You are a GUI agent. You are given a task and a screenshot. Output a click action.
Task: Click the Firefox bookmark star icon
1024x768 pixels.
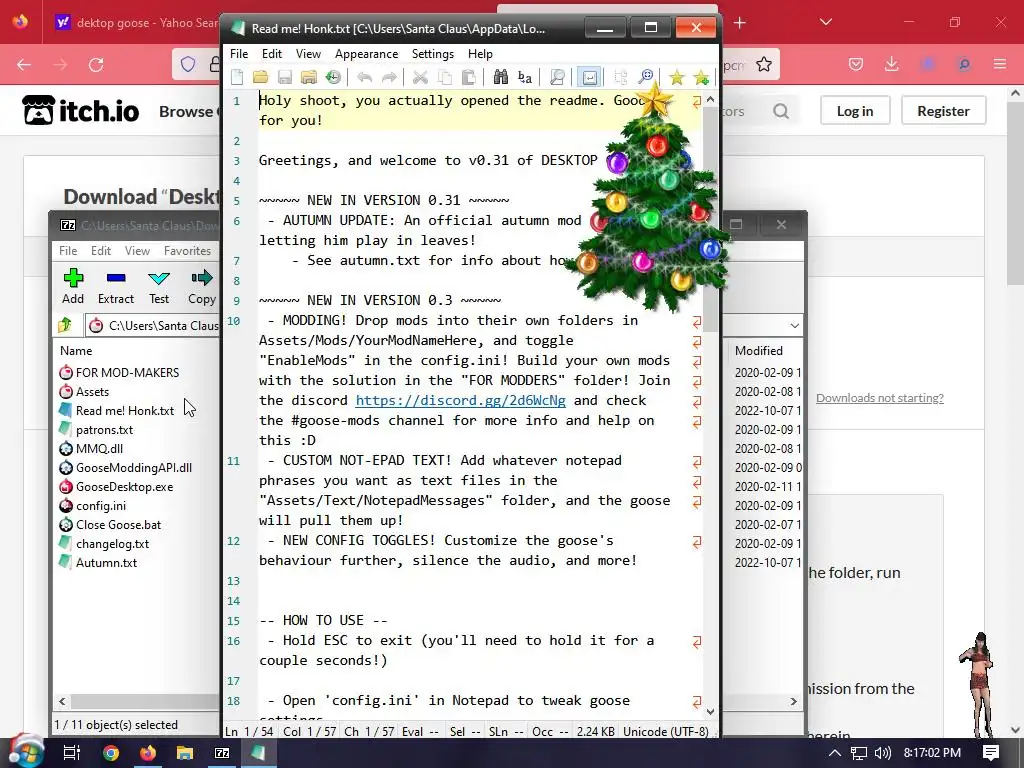[x=763, y=65]
